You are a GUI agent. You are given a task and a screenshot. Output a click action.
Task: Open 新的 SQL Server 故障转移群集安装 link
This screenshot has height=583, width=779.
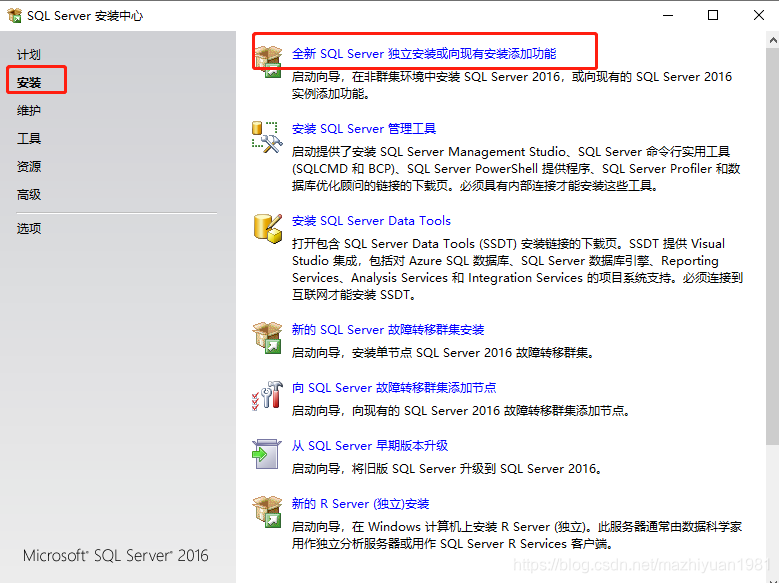[x=388, y=330]
